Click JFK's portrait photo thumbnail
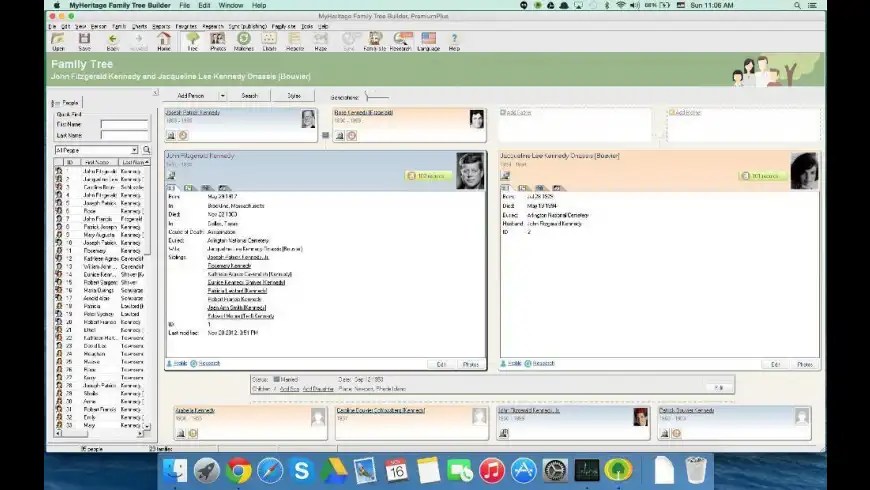 469,171
